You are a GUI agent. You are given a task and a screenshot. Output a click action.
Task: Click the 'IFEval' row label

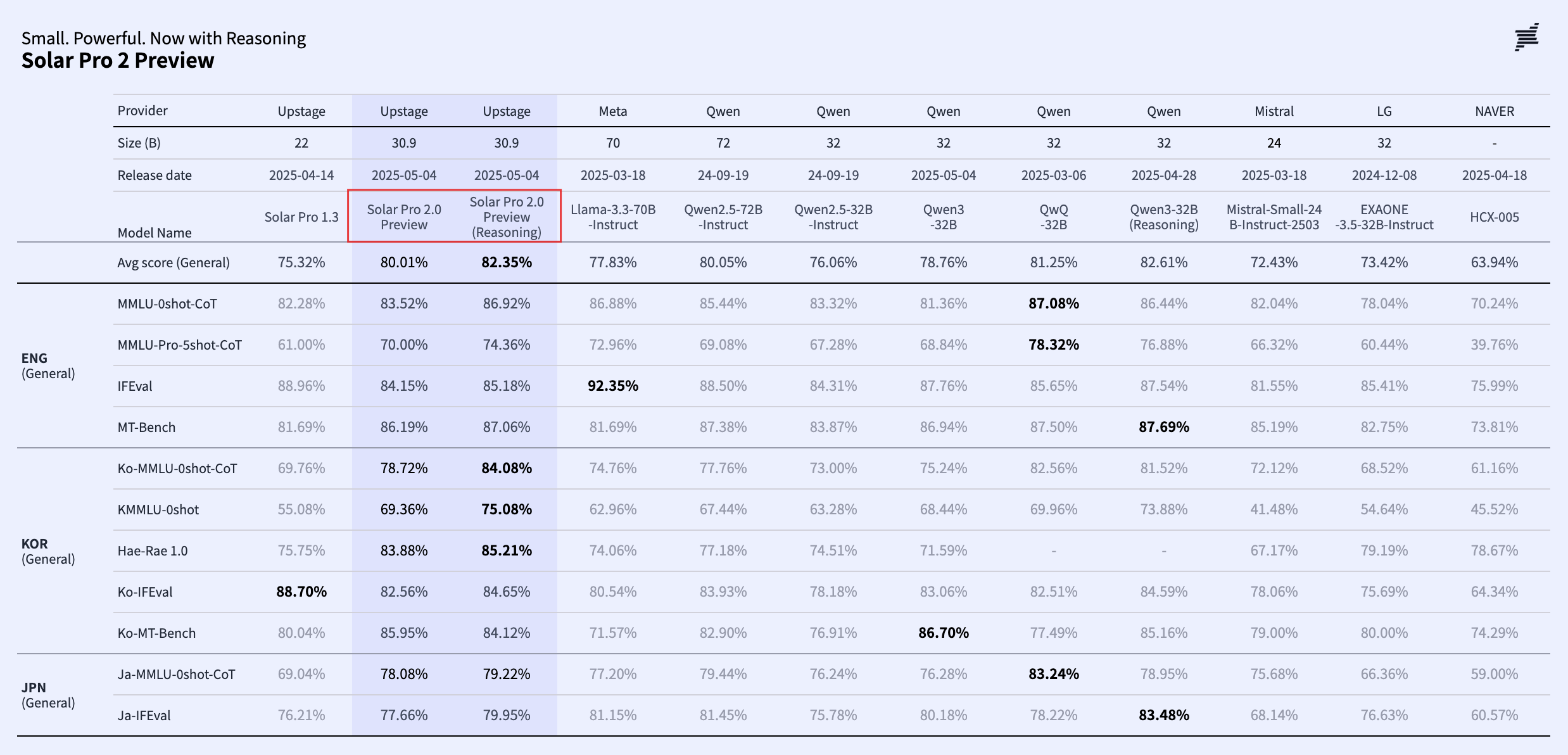tap(135, 386)
